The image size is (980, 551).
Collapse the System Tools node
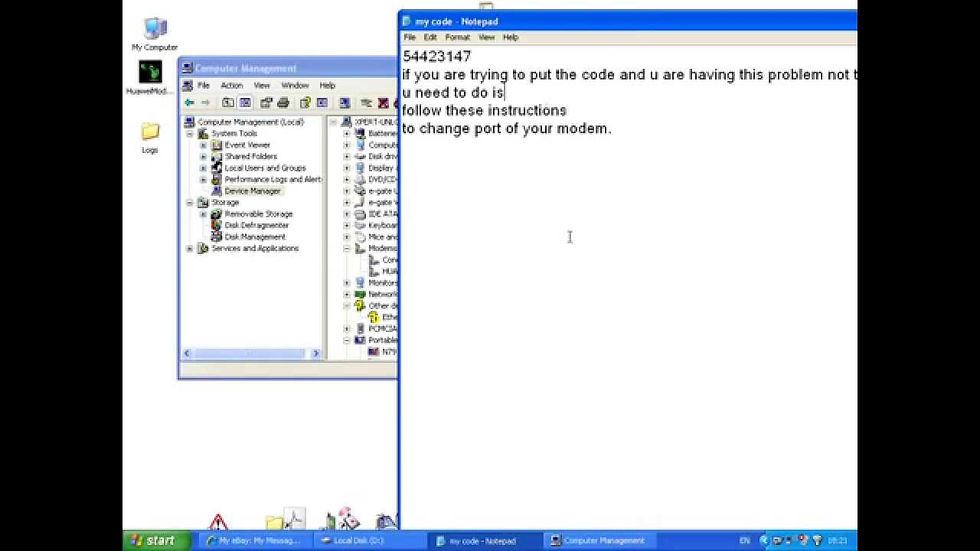tap(190, 134)
